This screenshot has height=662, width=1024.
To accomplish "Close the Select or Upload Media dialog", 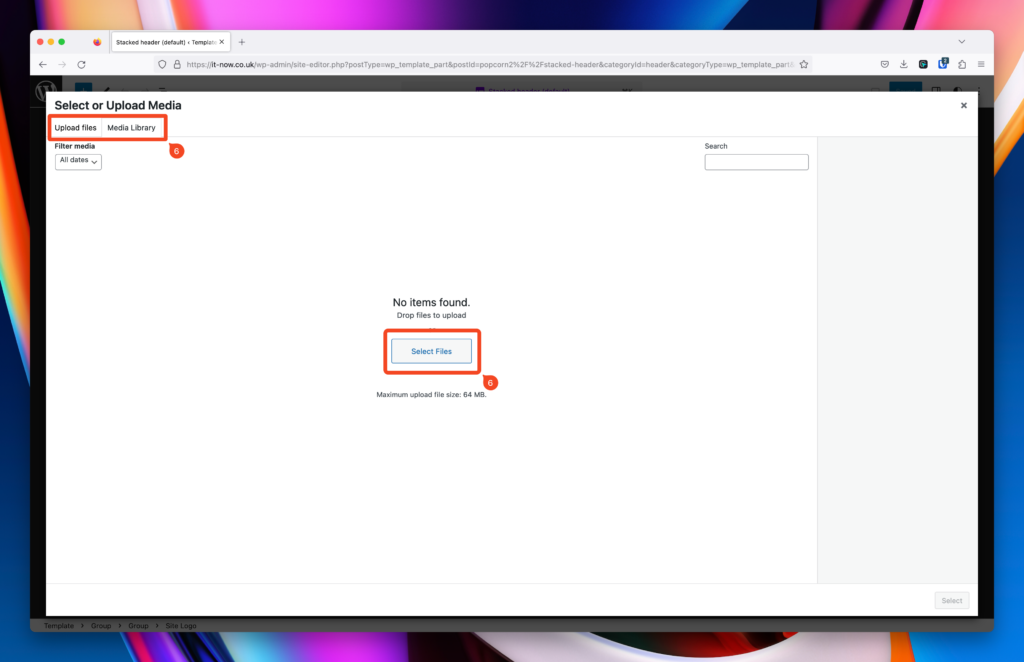I will point(963,105).
